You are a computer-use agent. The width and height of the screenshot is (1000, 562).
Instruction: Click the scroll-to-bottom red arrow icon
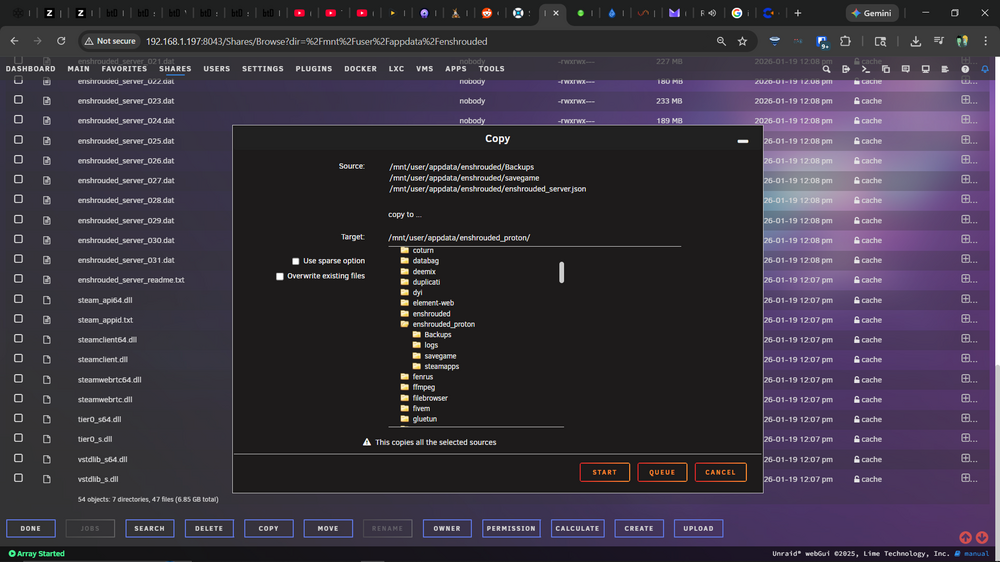[982, 538]
